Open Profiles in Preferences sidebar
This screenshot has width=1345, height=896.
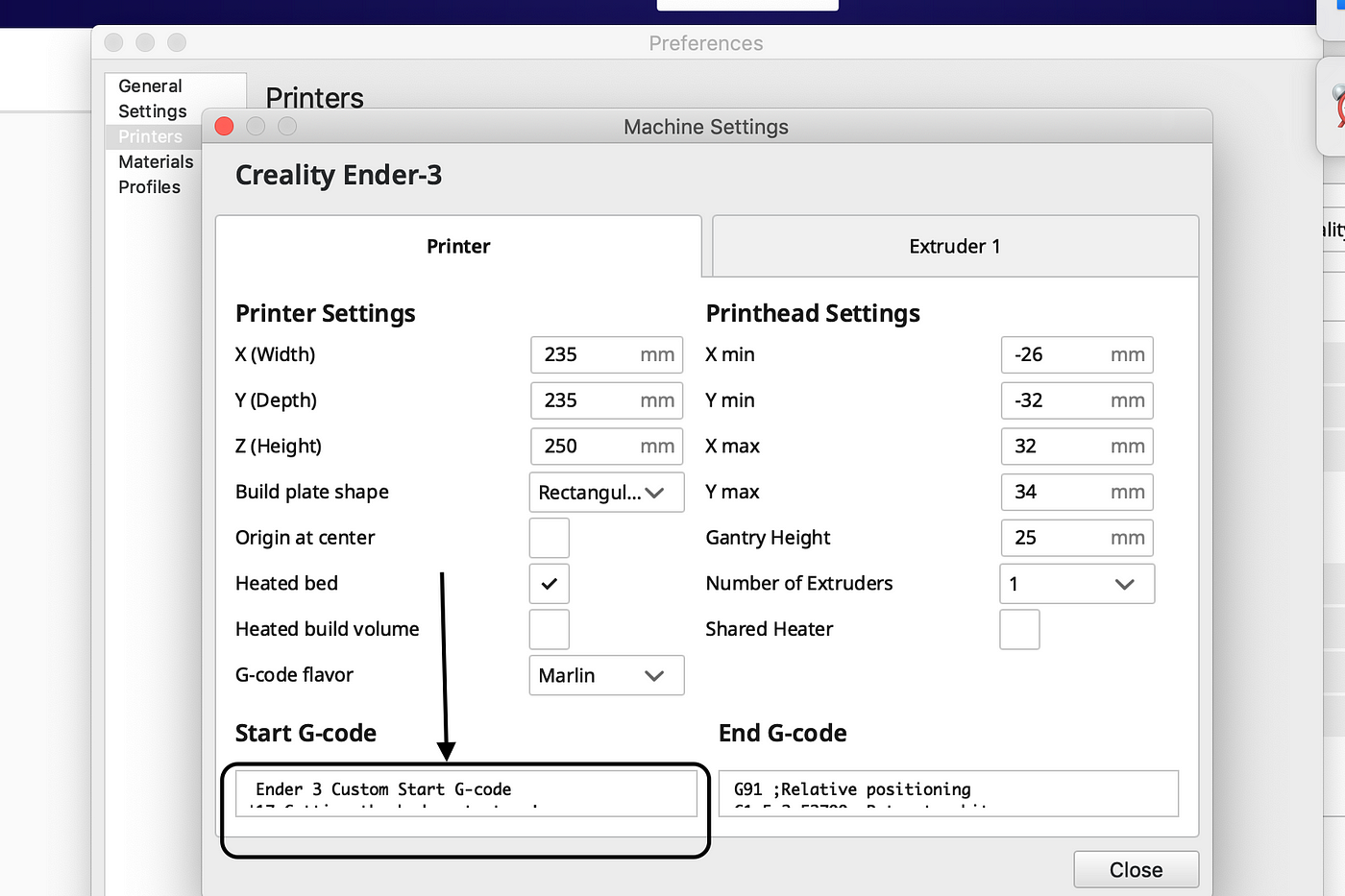click(149, 186)
